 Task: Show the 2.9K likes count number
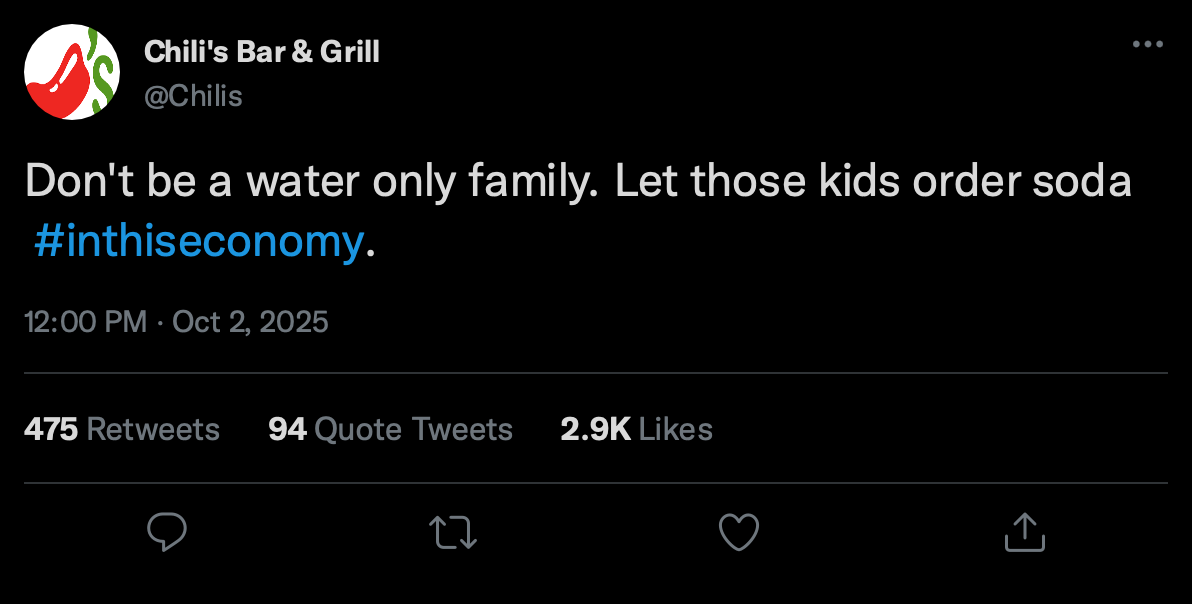pyautogui.click(x=595, y=429)
